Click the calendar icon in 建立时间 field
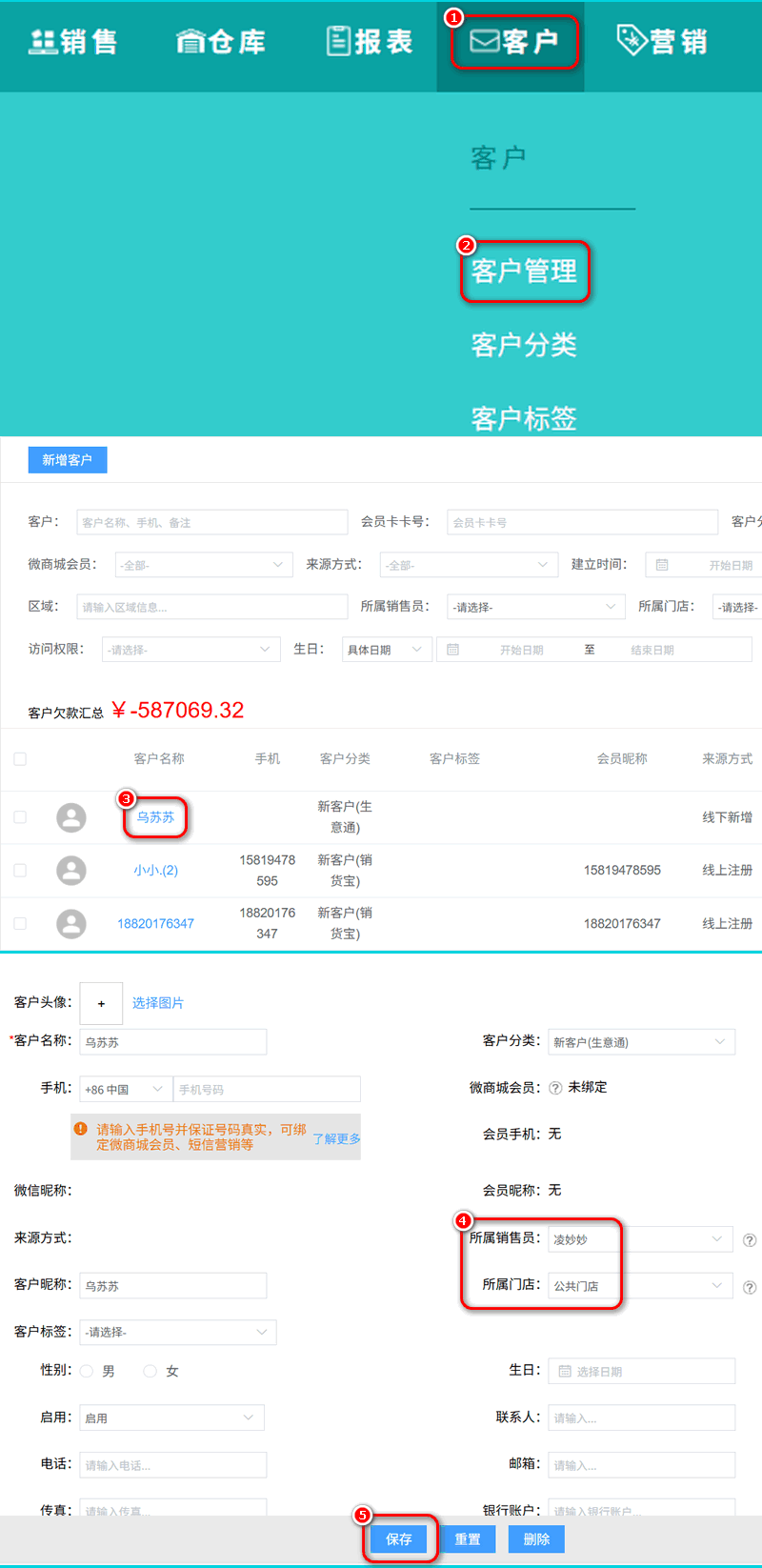 coord(662,565)
